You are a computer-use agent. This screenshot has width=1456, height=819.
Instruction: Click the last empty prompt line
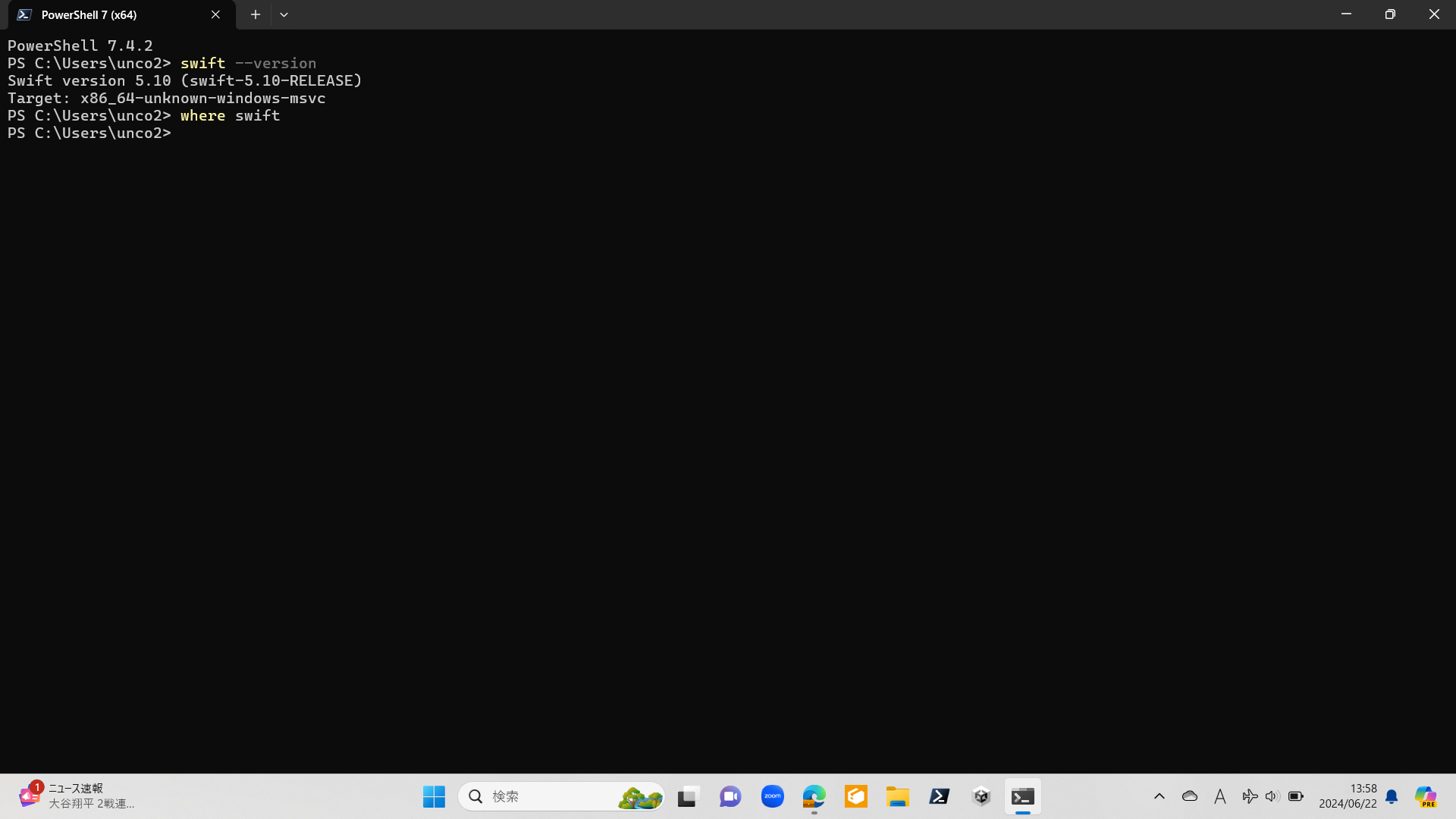tap(89, 133)
